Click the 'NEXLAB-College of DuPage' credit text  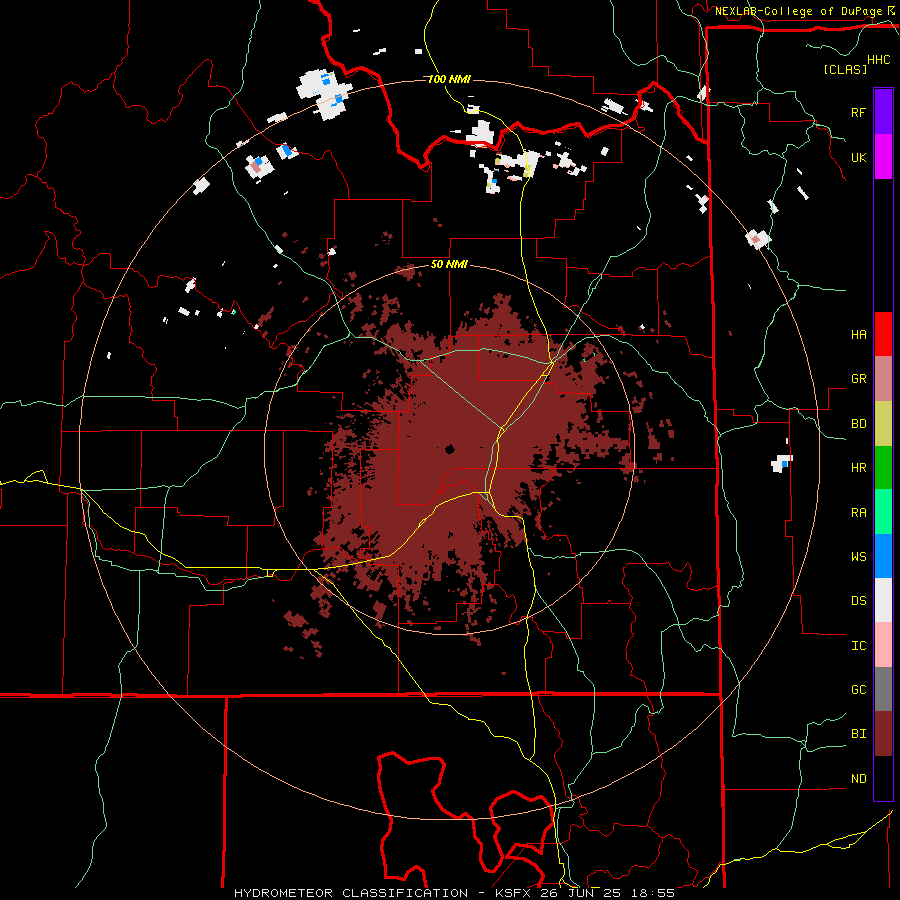click(798, 11)
